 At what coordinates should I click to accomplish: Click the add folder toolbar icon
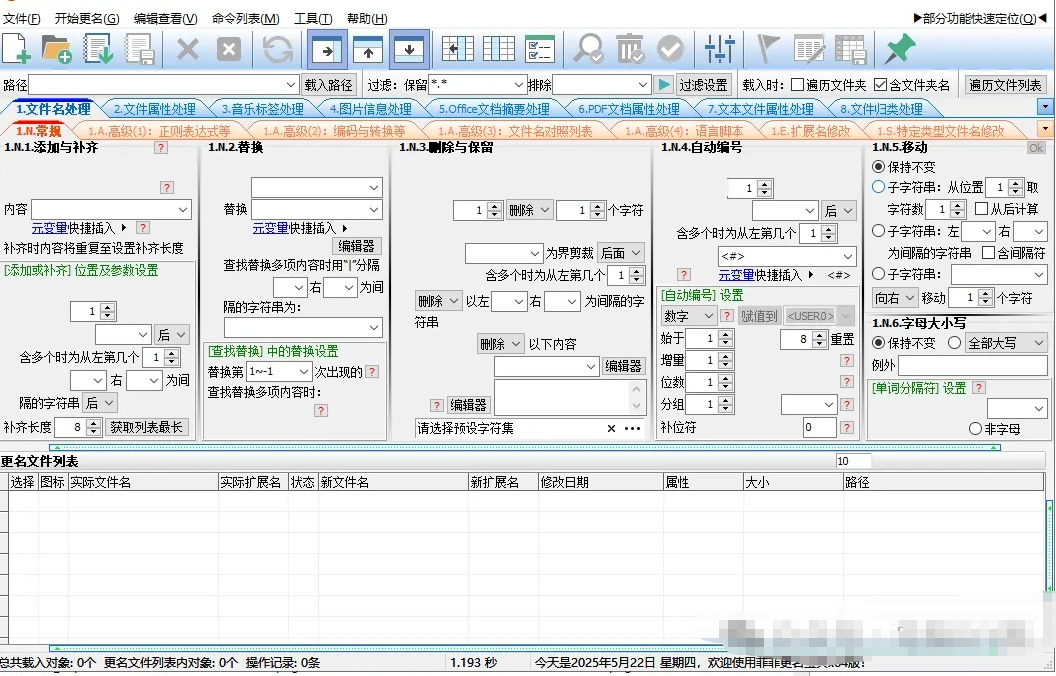pyautogui.click(x=56, y=49)
